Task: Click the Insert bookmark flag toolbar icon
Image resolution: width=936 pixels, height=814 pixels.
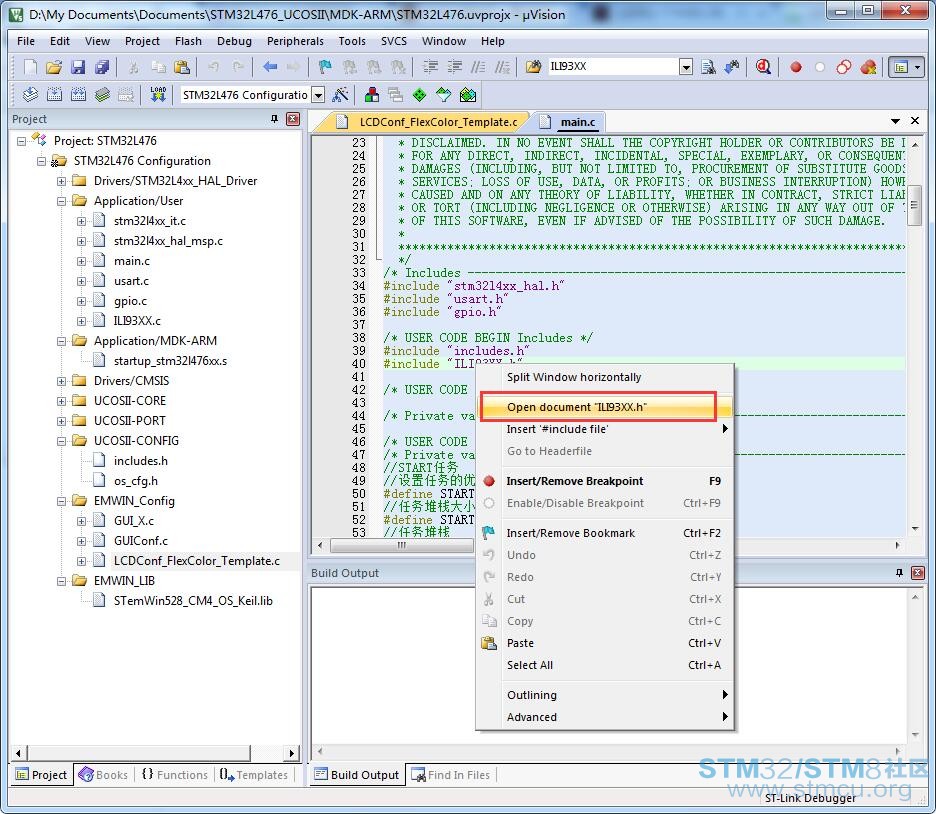Action: click(325, 67)
